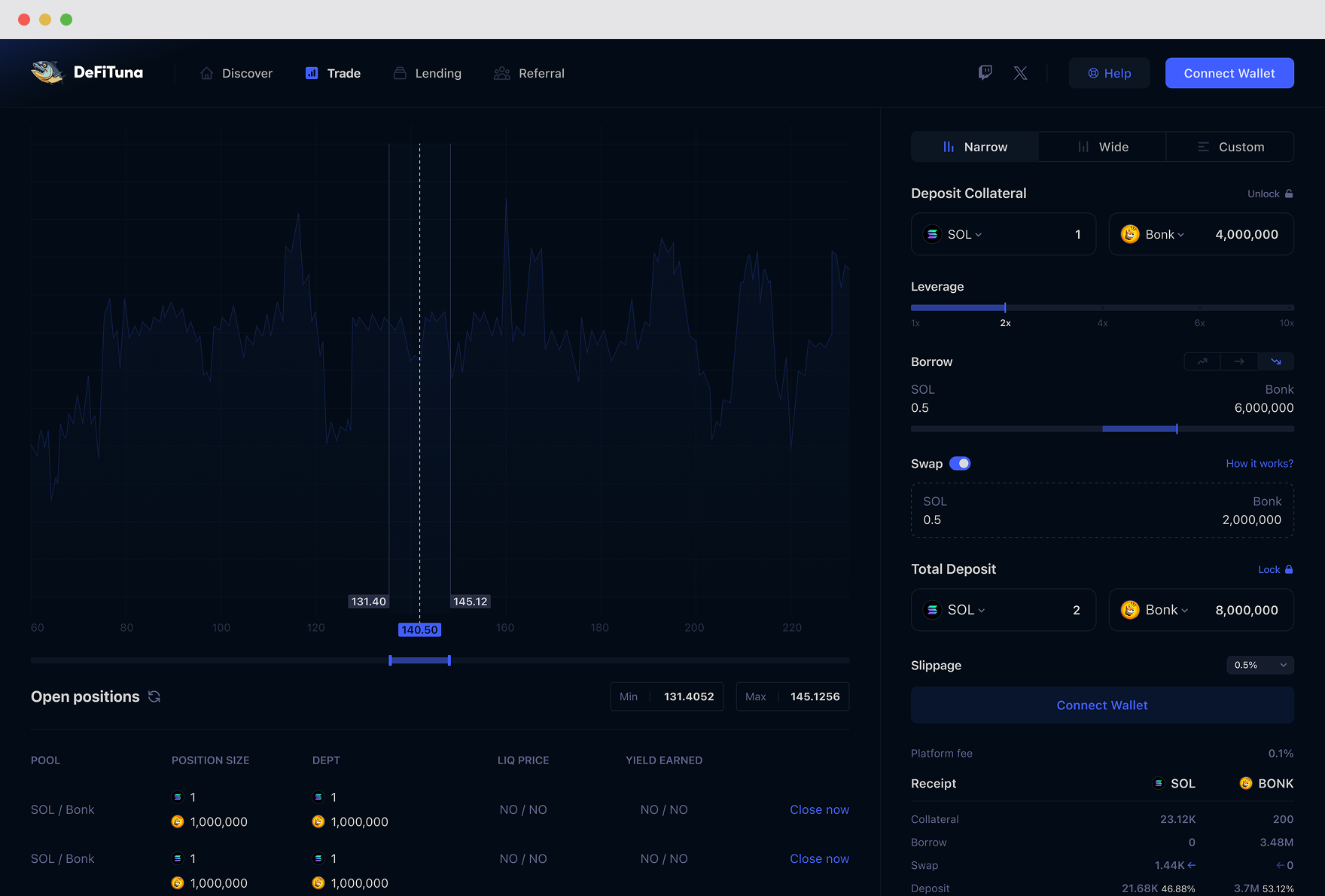This screenshot has height=896, width=1325.
Task: Click the Bonk collateral amount 4,000,000
Action: tap(1247, 234)
